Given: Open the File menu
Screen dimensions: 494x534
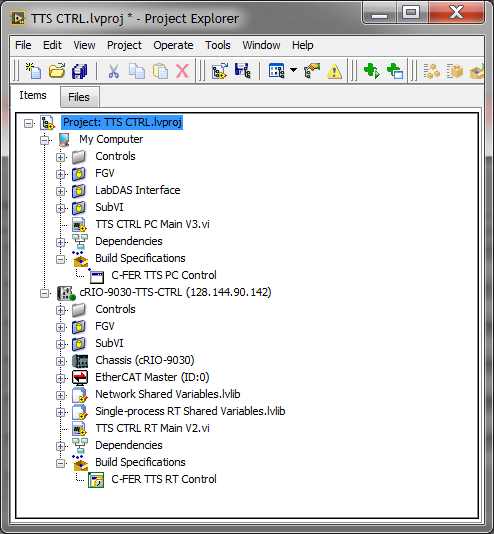Looking at the screenshot, I should click(x=23, y=45).
